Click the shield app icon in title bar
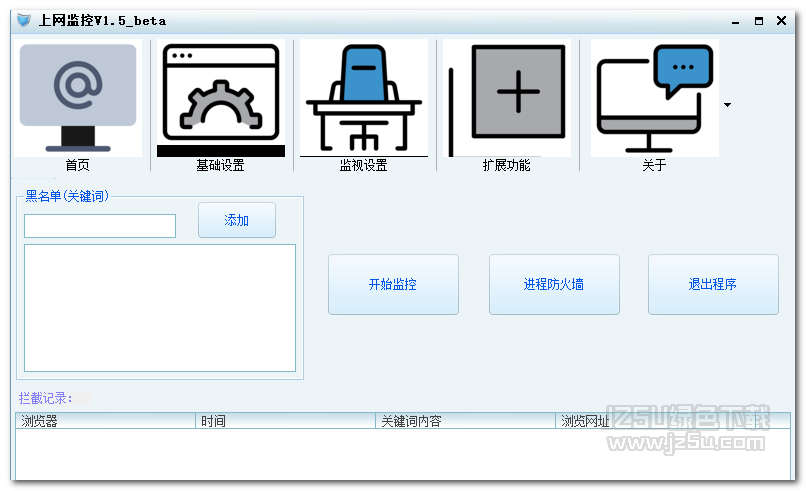This screenshot has height=491, width=806. click(x=24, y=21)
